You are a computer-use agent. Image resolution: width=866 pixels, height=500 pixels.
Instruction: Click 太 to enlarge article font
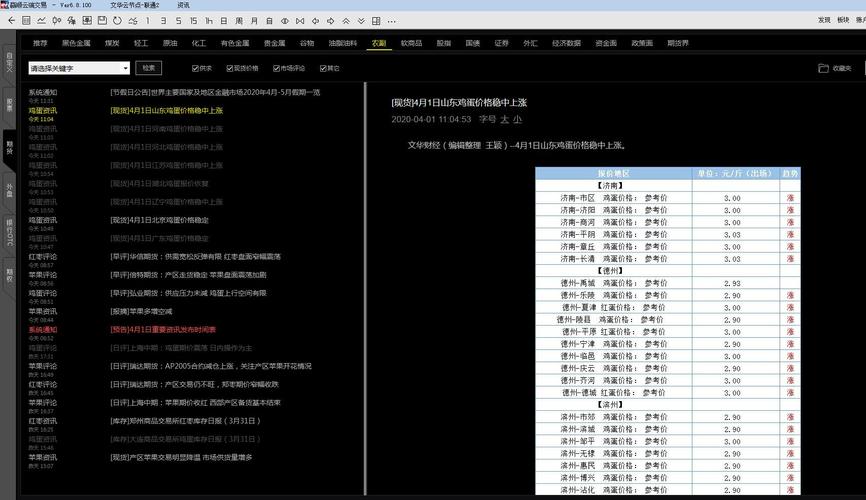coord(504,119)
